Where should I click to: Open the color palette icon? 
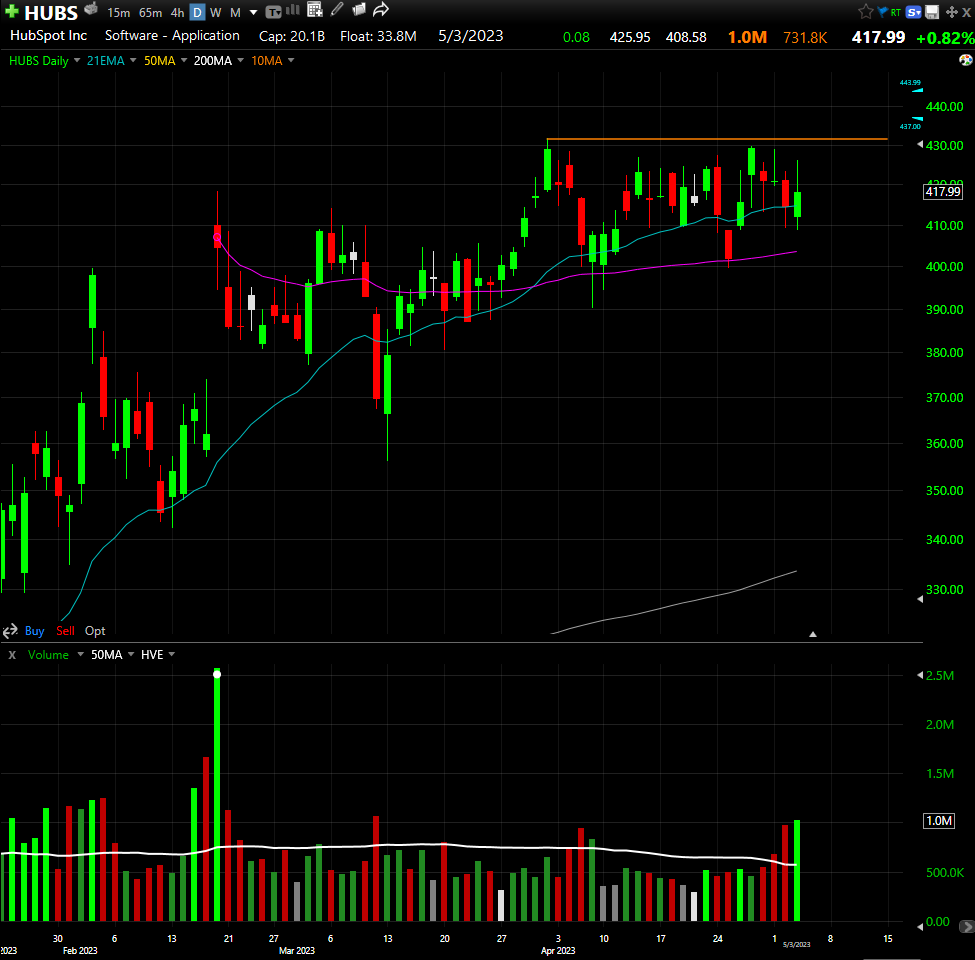(x=965, y=60)
